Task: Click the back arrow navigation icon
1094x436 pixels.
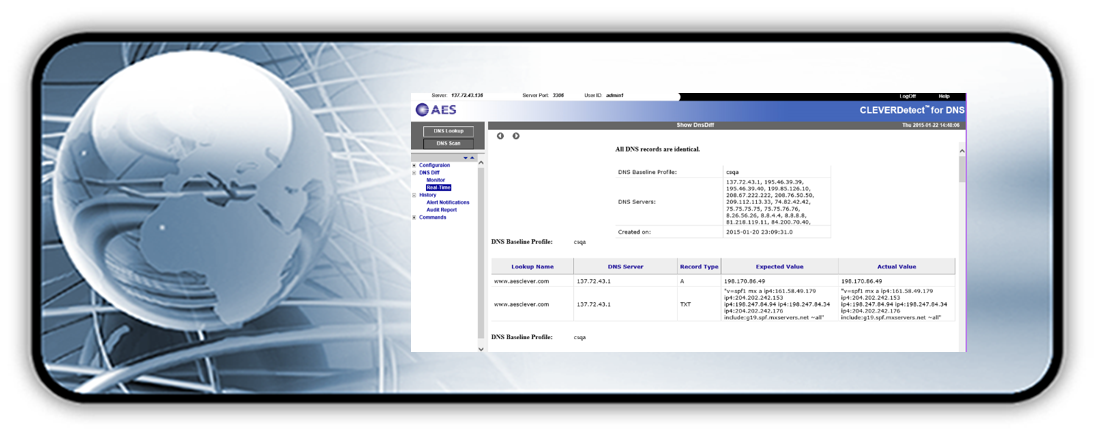Action: [x=500, y=136]
